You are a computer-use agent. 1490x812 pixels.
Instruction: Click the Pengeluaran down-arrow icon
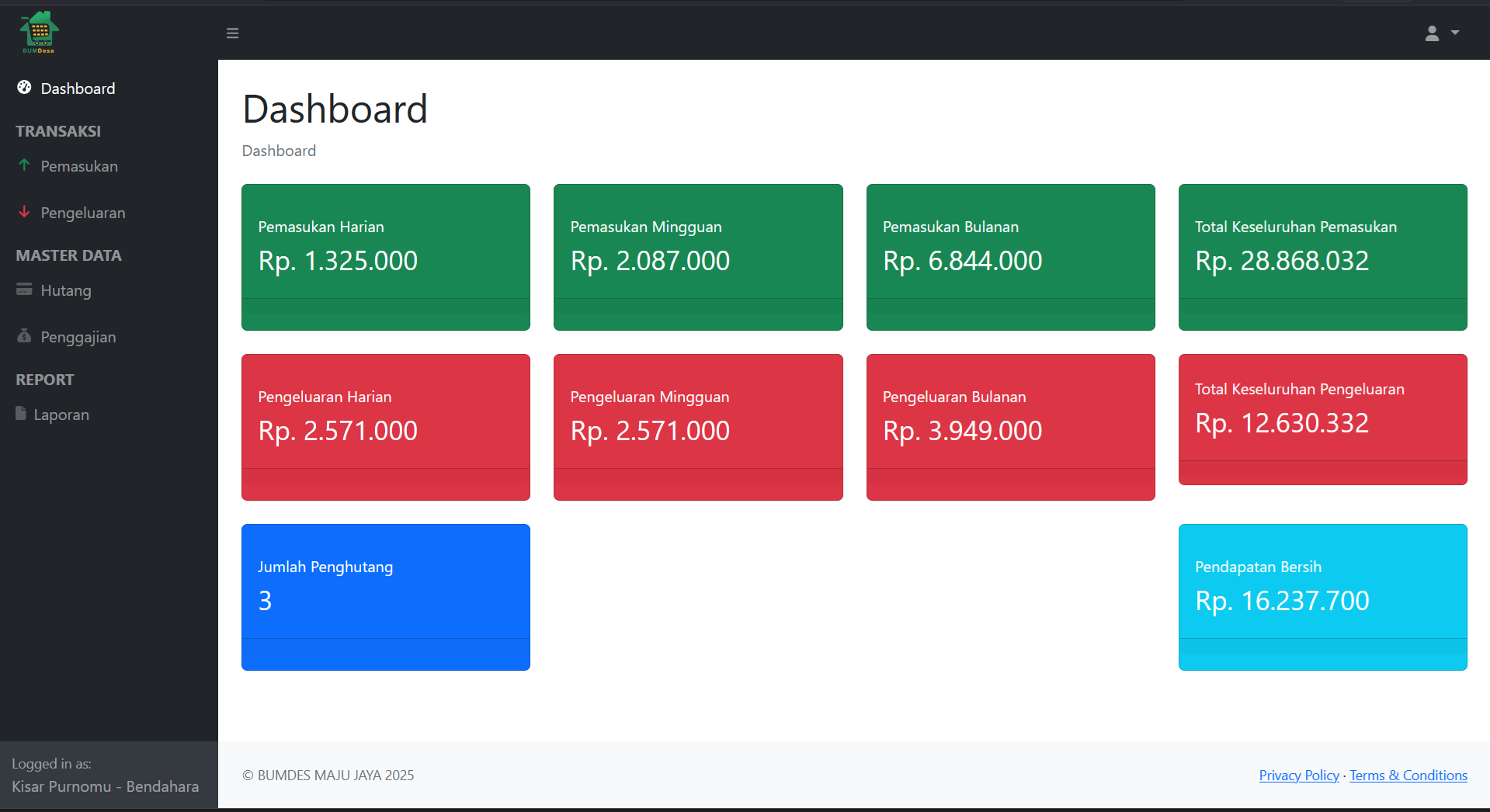pyautogui.click(x=24, y=212)
